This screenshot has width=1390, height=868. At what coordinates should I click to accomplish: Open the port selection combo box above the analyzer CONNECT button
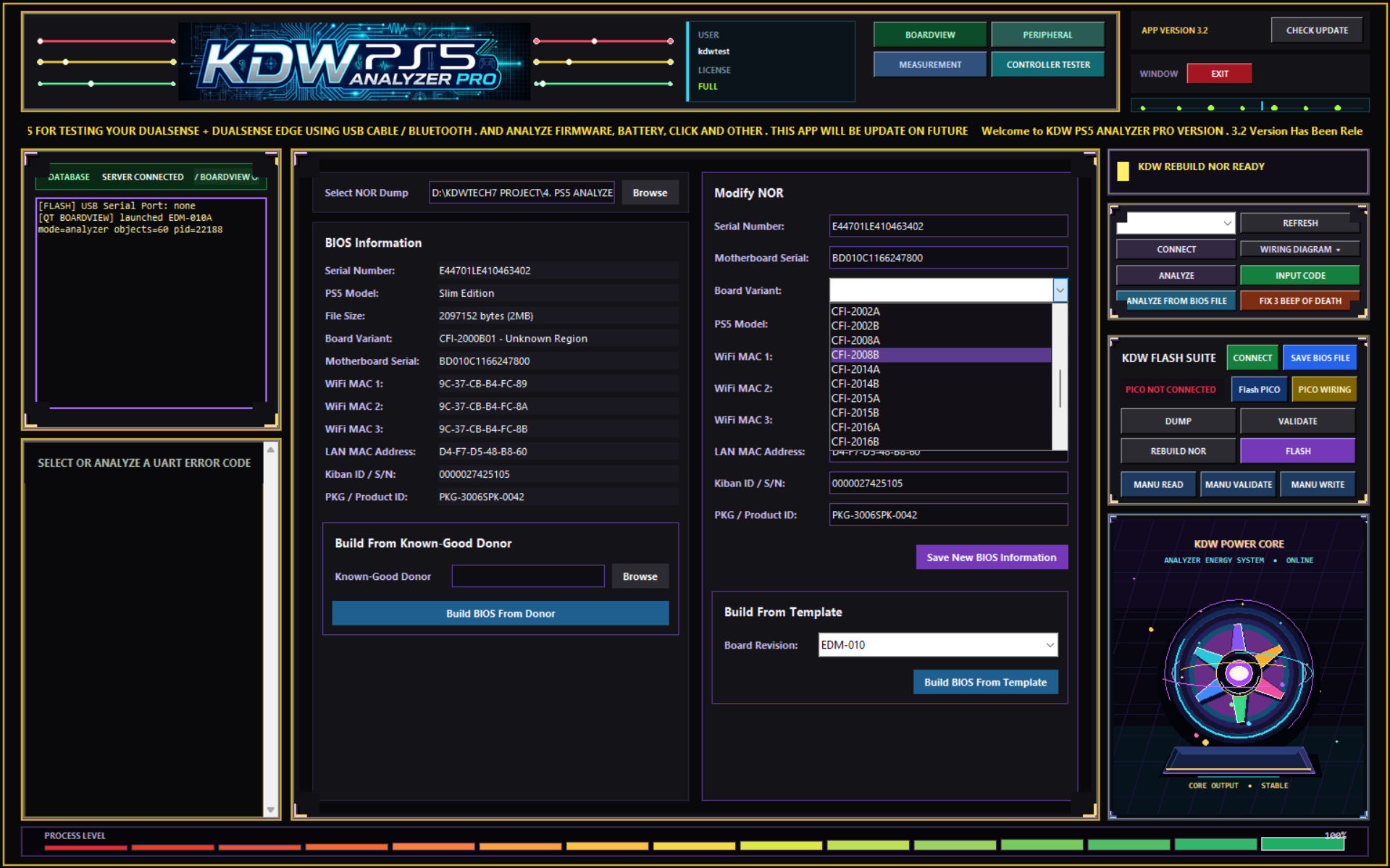pos(1175,223)
